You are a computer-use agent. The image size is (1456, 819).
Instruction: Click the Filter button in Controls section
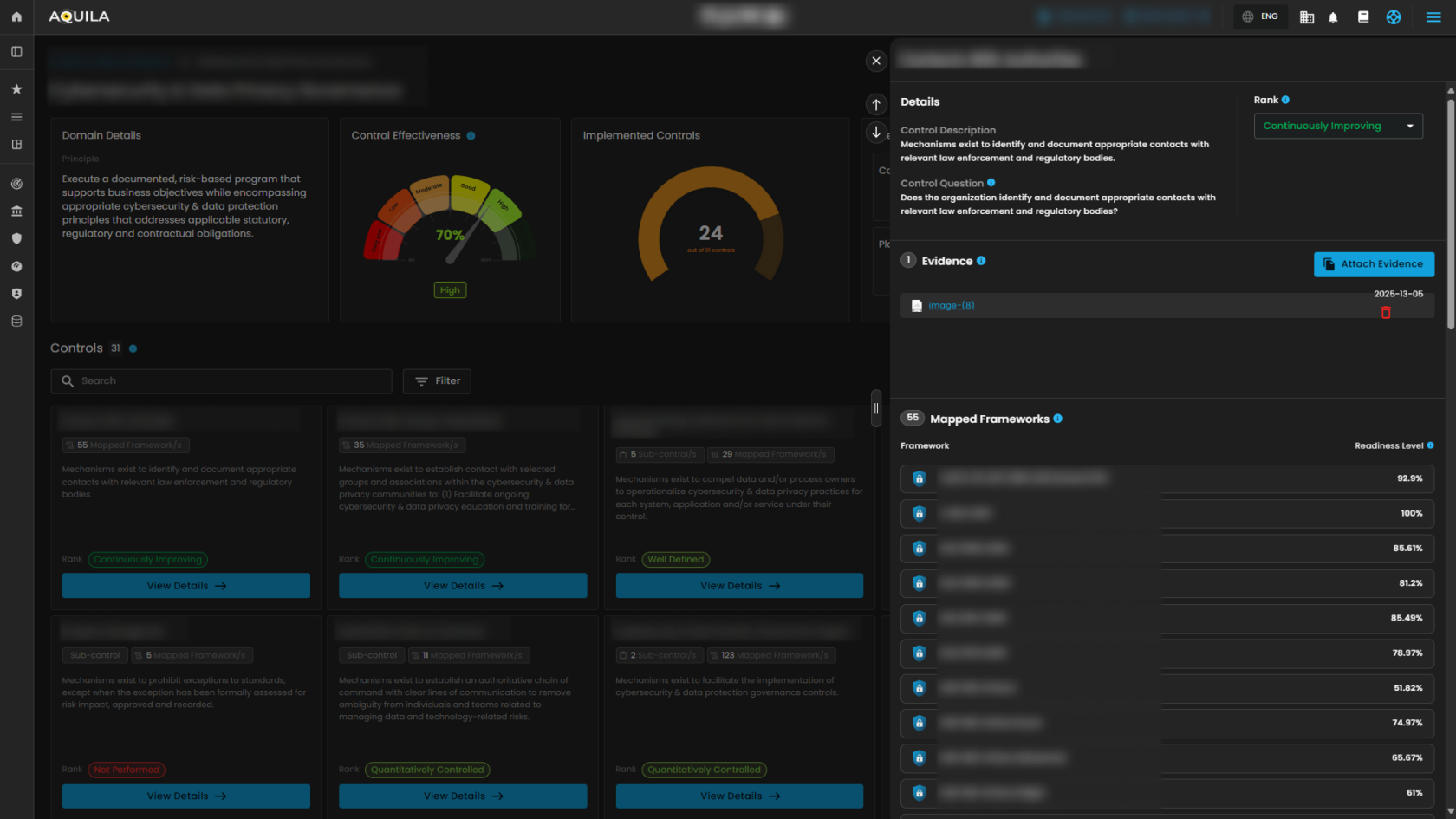pos(437,381)
